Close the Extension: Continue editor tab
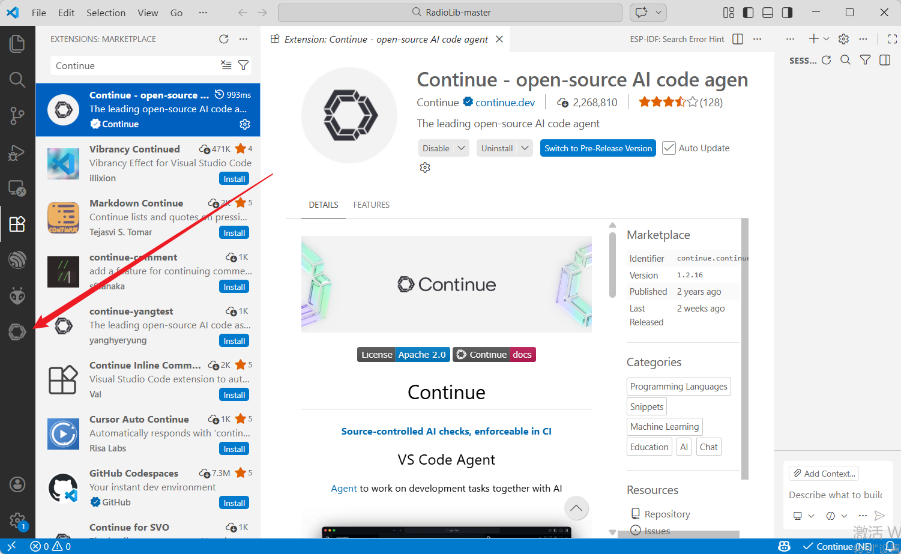Screen dimensions: 901x554 click(x=499, y=39)
